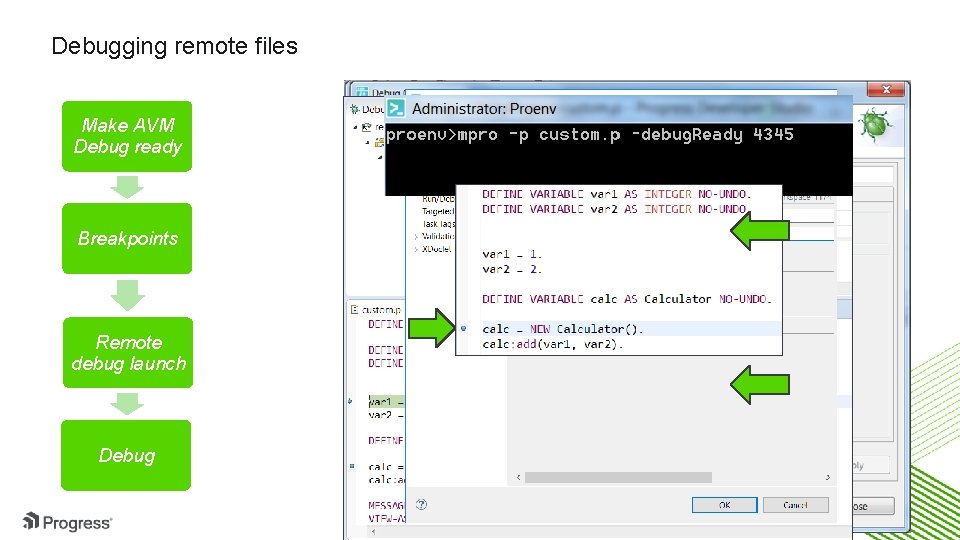Image resolution: width=960 pixels, height=540 pixels.
Task: Close the Debug dialog with the red X
Action: pos(885,89)
